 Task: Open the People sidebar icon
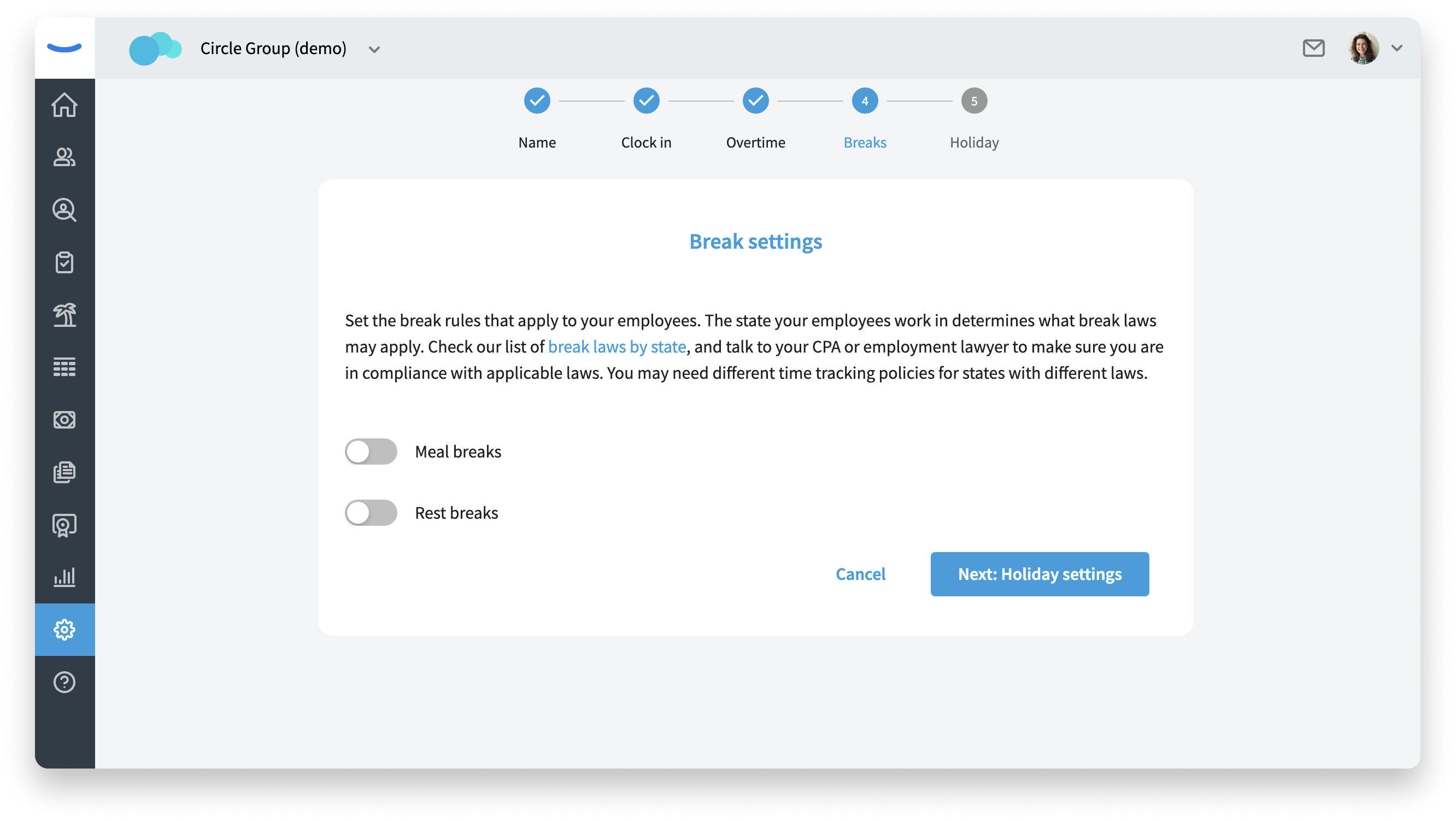[64, 157]
